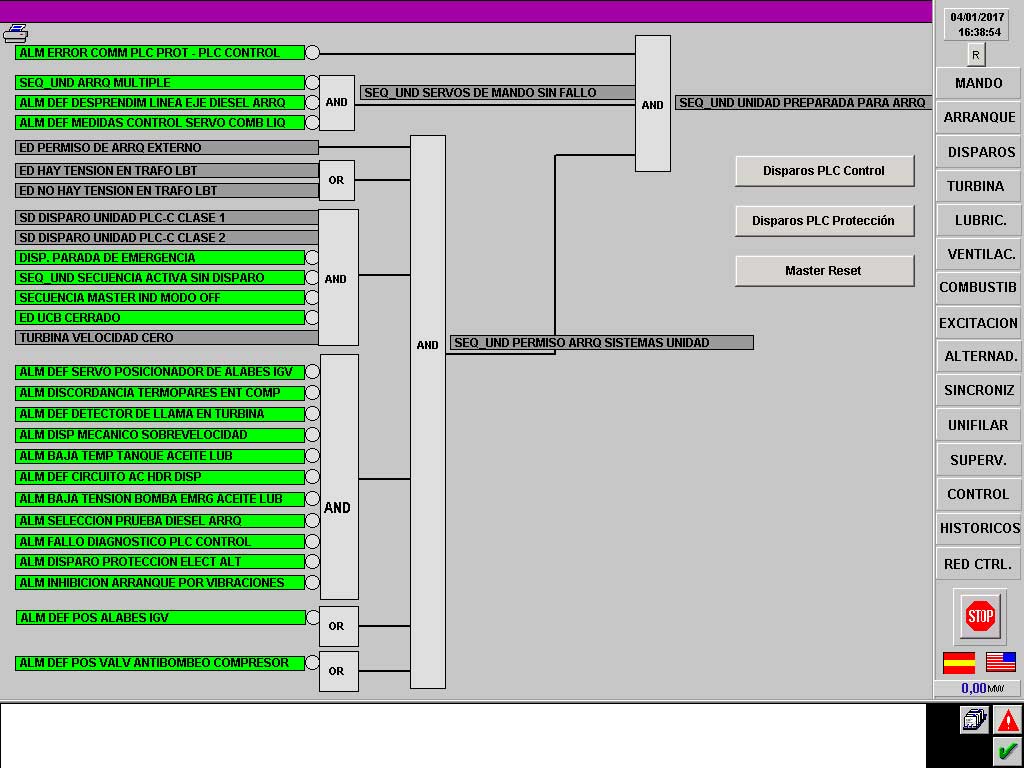Click ALM DISCORDANCIA TERMOPARES ENT COMP
Viewport: 1024px width, 768px height.
click(x=160, y=393)
